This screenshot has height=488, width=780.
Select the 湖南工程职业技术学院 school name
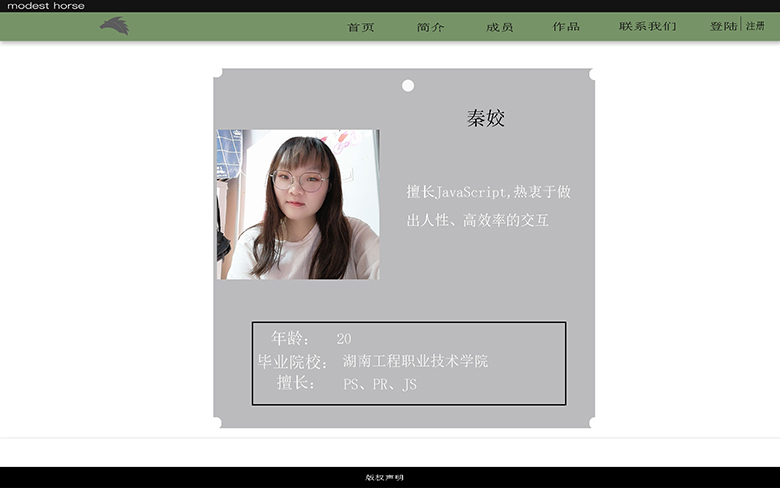click(415, 362)
